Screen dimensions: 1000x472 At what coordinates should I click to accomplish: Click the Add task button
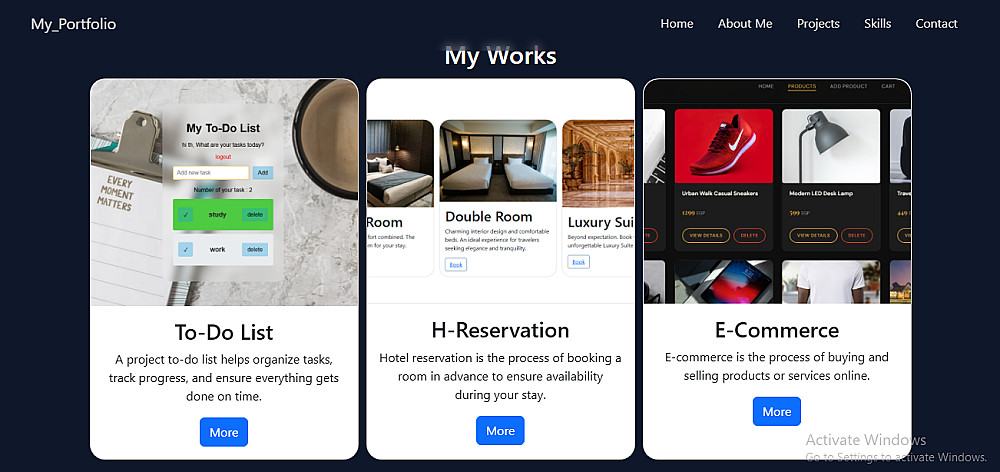click(263, 173)
